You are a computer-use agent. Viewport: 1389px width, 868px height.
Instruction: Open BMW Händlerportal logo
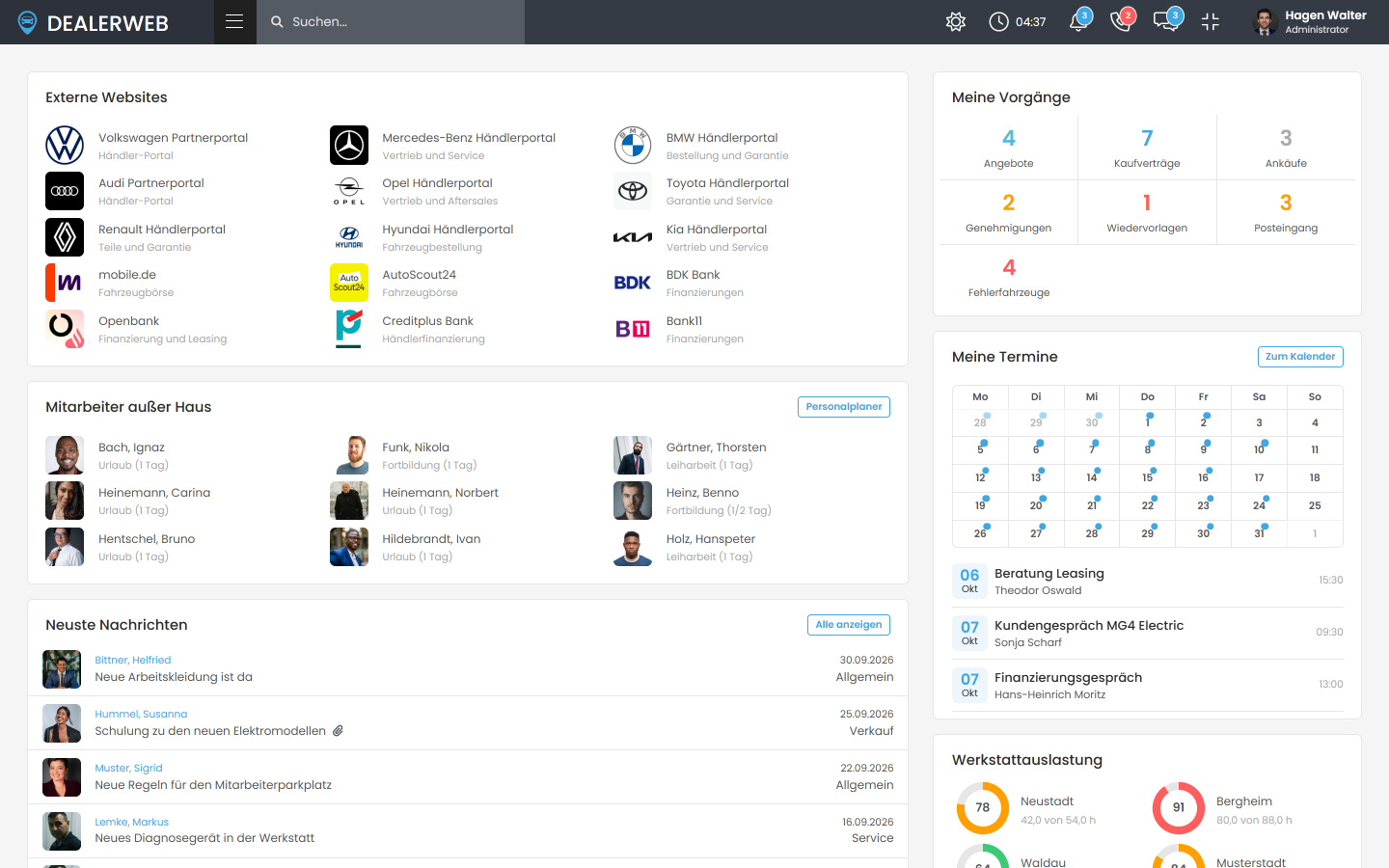pos(633,146)
